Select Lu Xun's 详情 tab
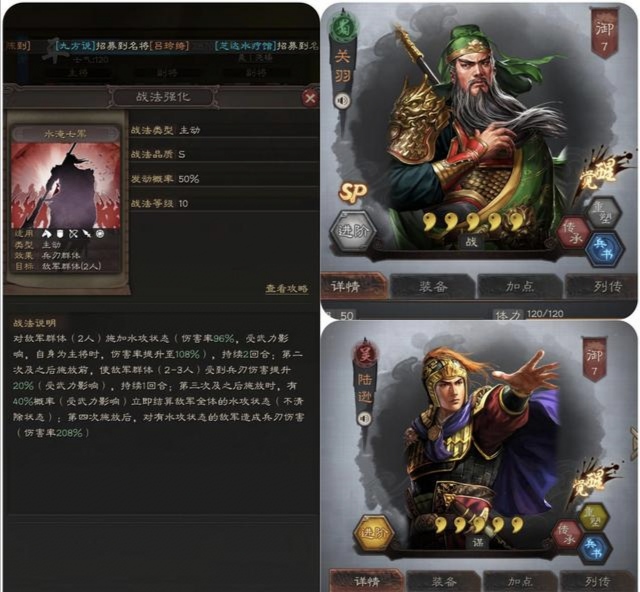Screen dimensions: 640x592 (365, 580)
